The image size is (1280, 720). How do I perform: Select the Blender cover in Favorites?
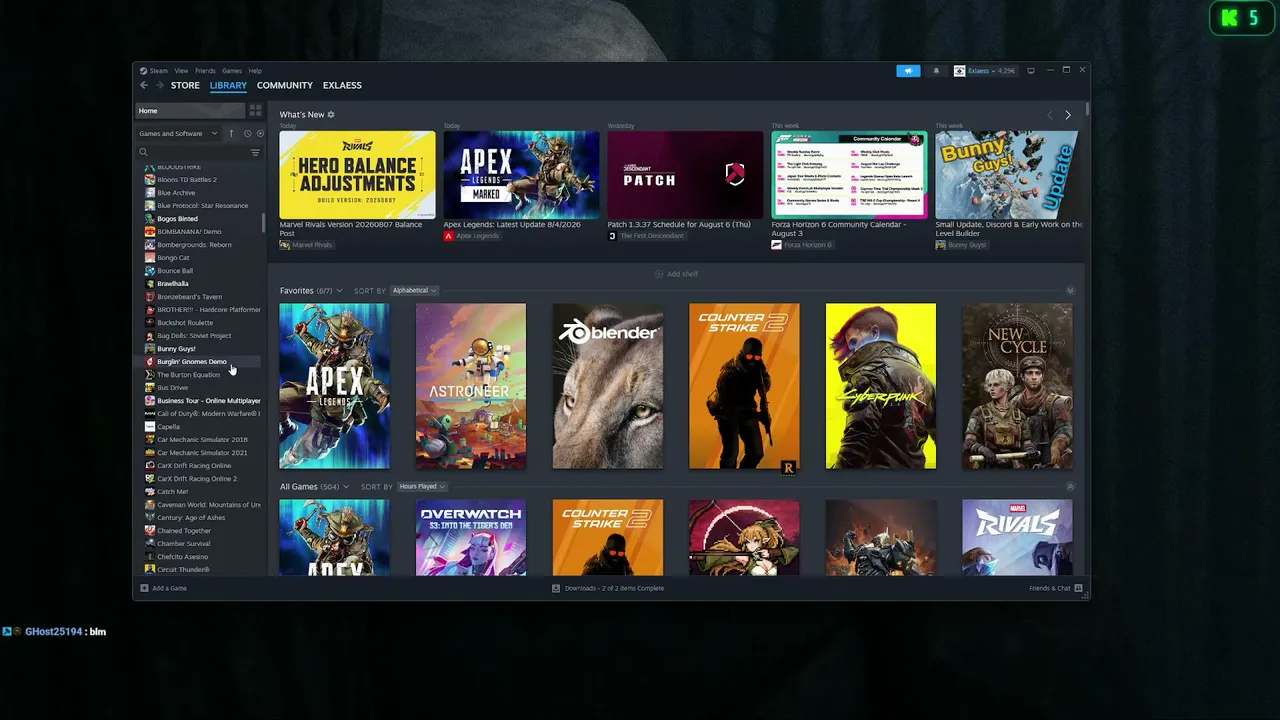[608, 386]
